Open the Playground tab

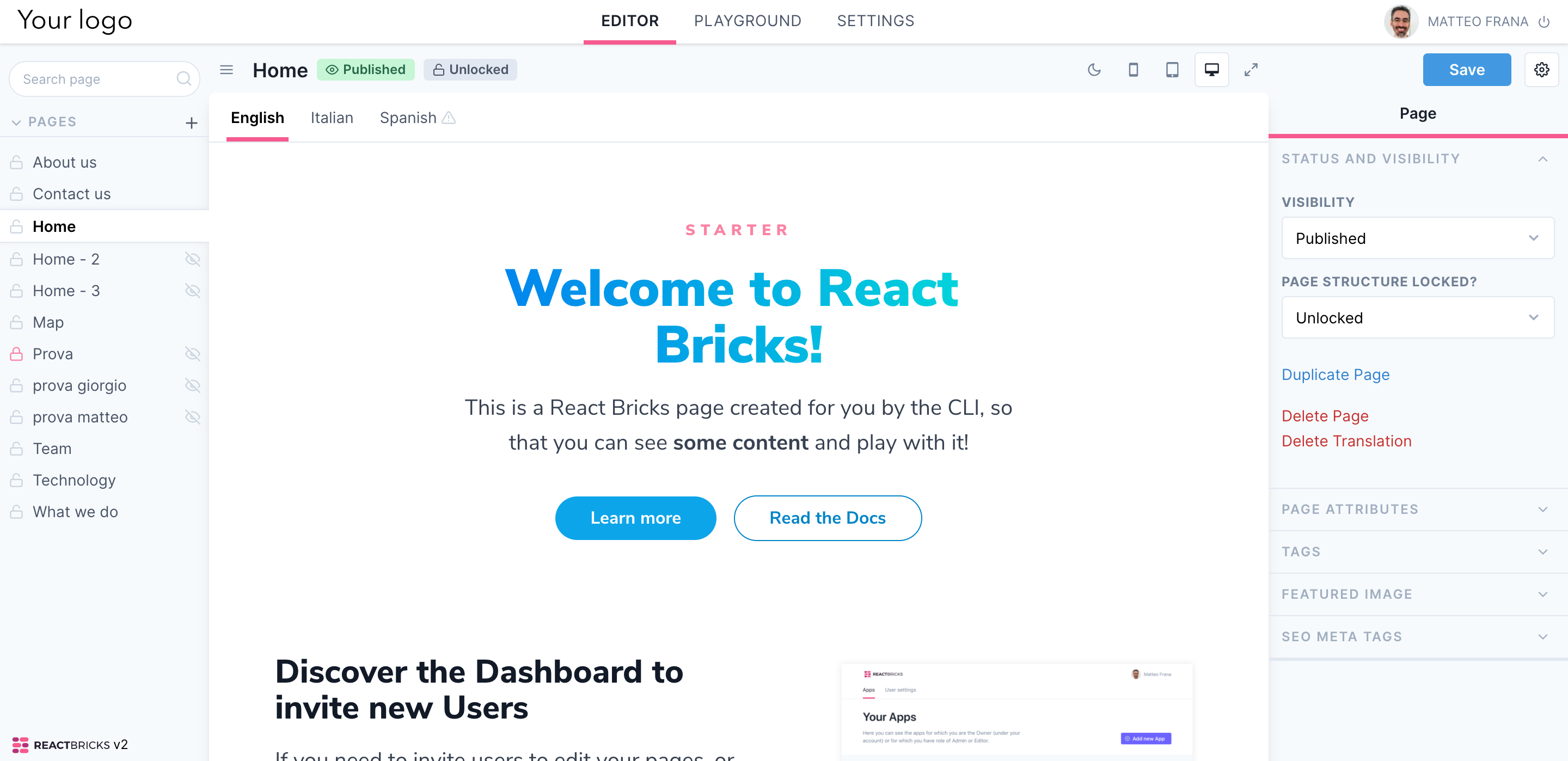tap(747, 21)
